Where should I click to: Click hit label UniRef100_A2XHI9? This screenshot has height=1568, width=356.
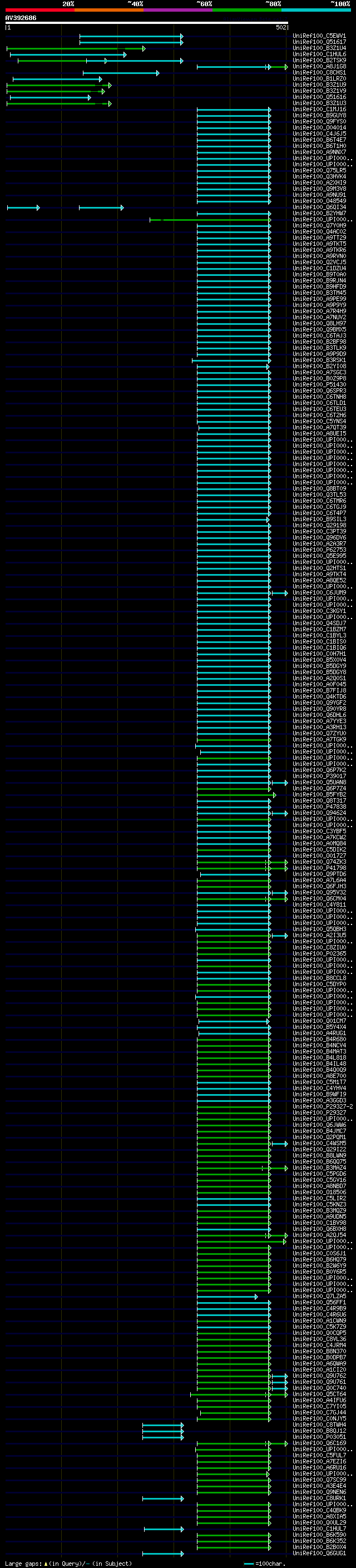[319, 183]
